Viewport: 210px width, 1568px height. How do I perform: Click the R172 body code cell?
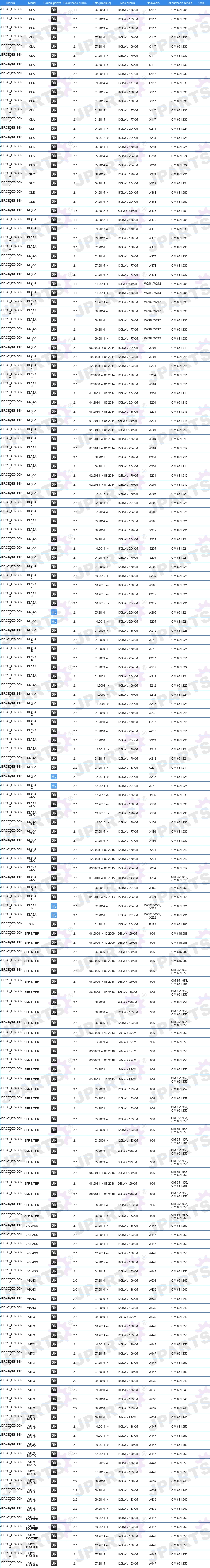tap(153, 924)
